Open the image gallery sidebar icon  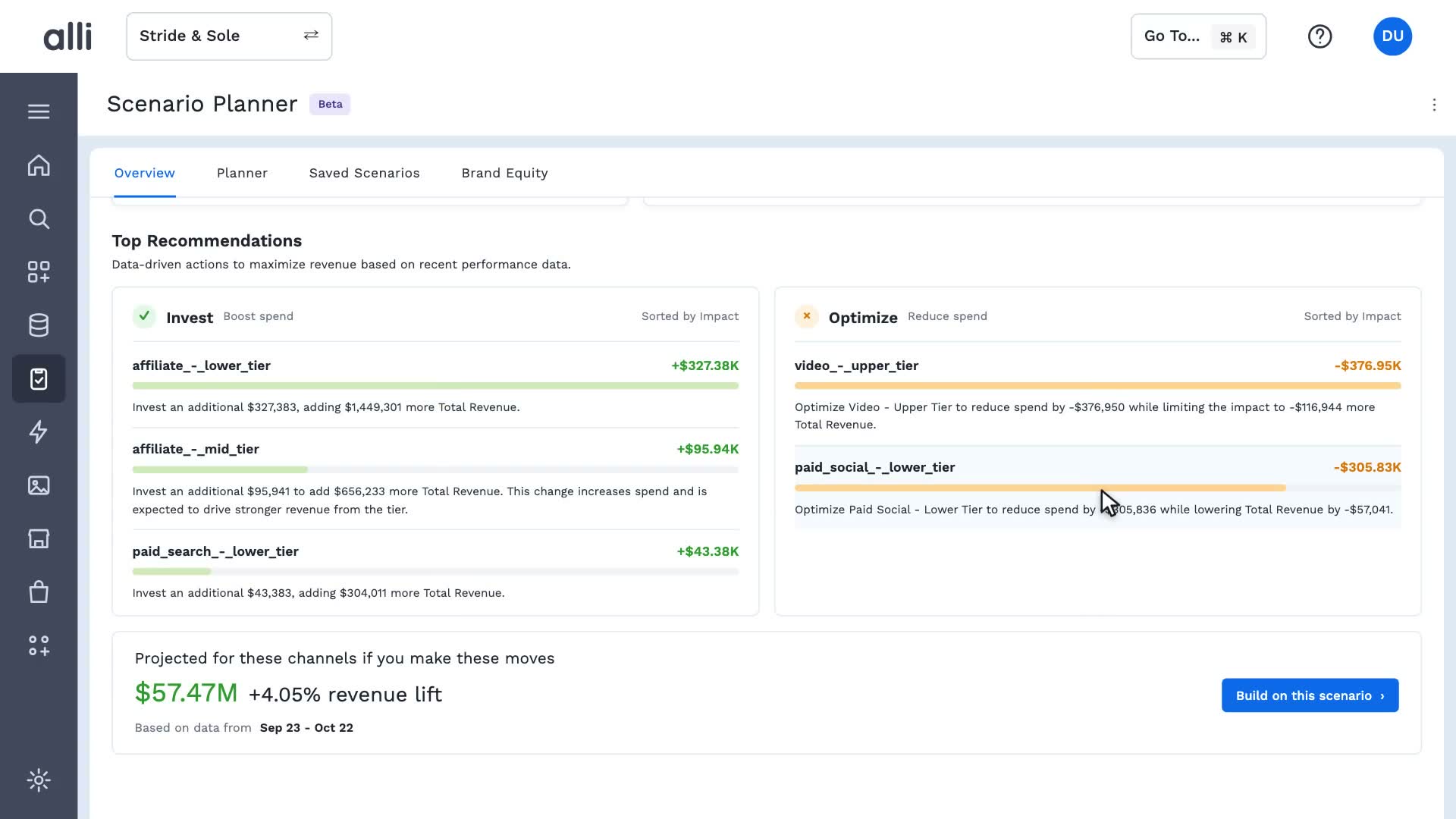click(x=39, y=485)
